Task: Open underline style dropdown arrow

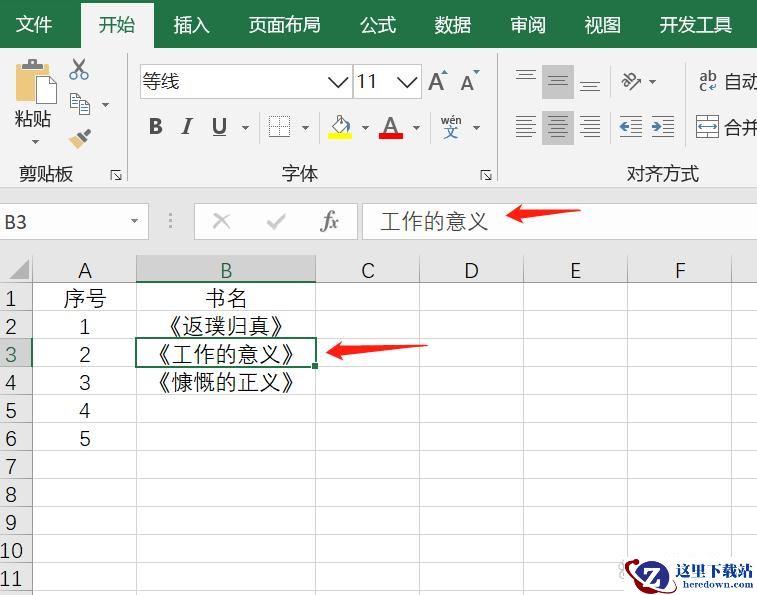Action: click(x=245, y=128)
